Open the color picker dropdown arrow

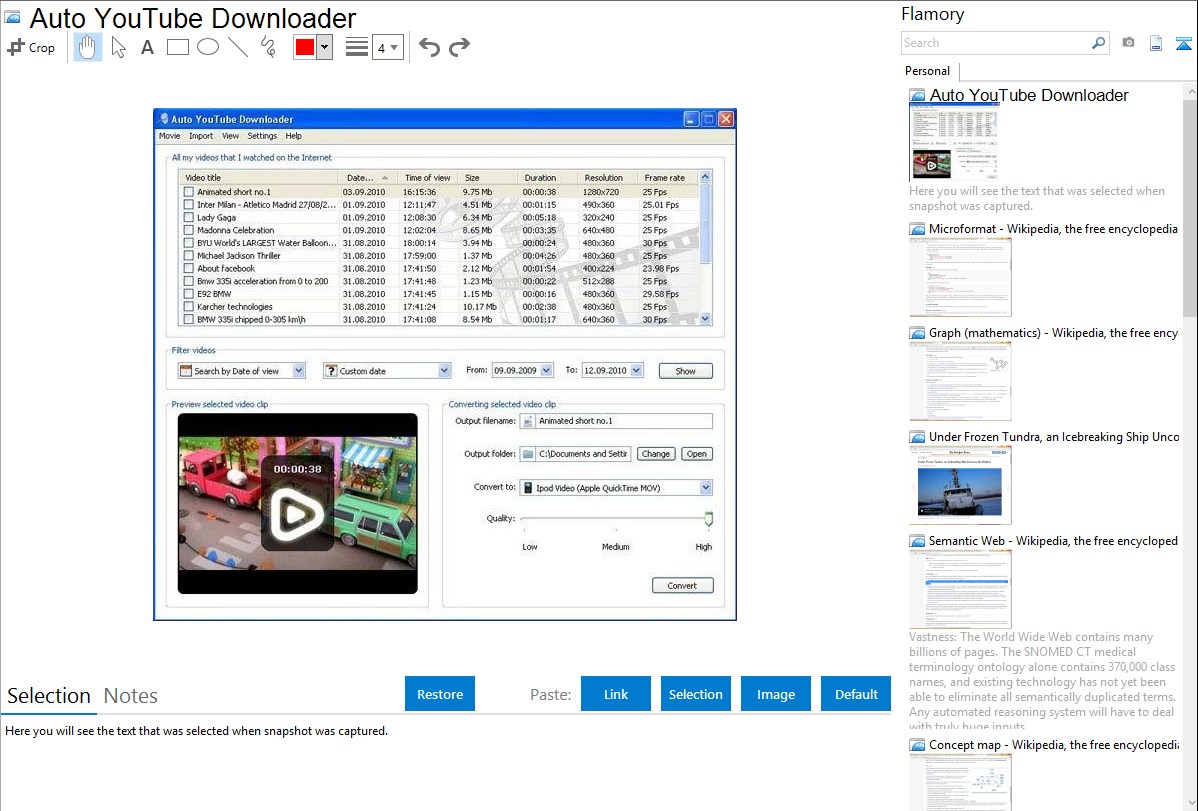[324, 47]
